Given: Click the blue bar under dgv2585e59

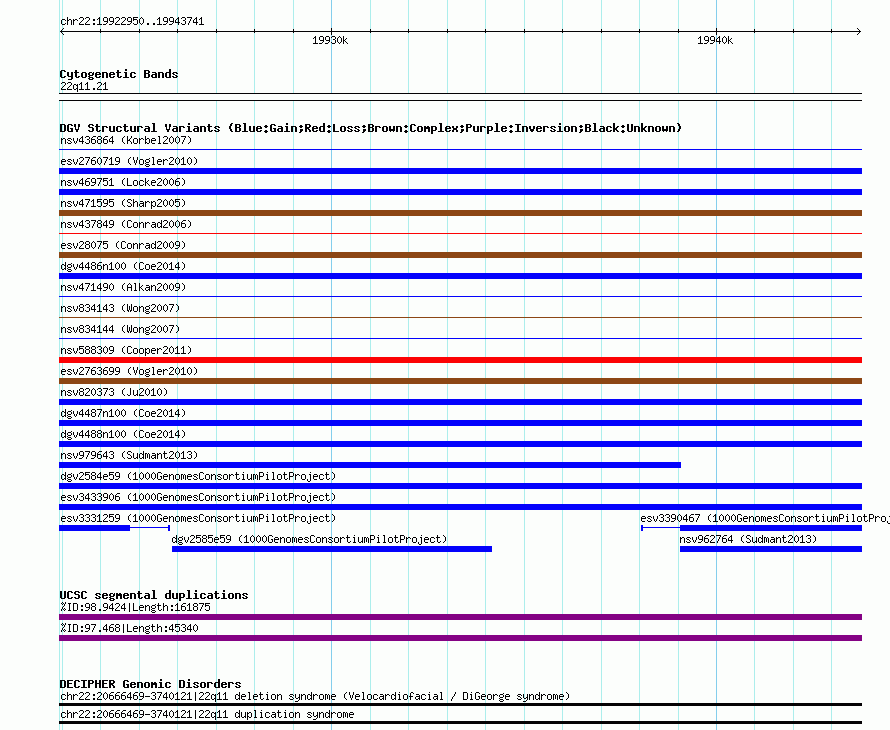Looking at the screenshot, I should pyautogui.click(x=332, y=549).
